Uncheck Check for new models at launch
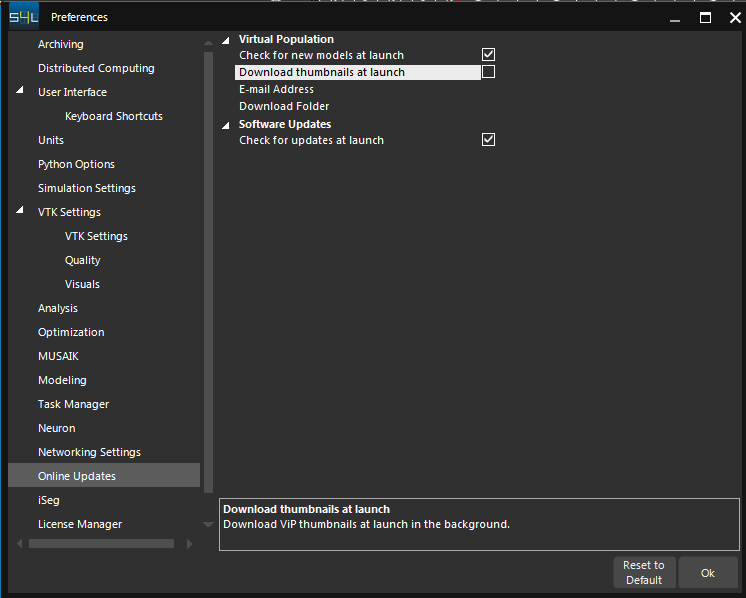This screenshot has height=598, width=746. (488, 55)
